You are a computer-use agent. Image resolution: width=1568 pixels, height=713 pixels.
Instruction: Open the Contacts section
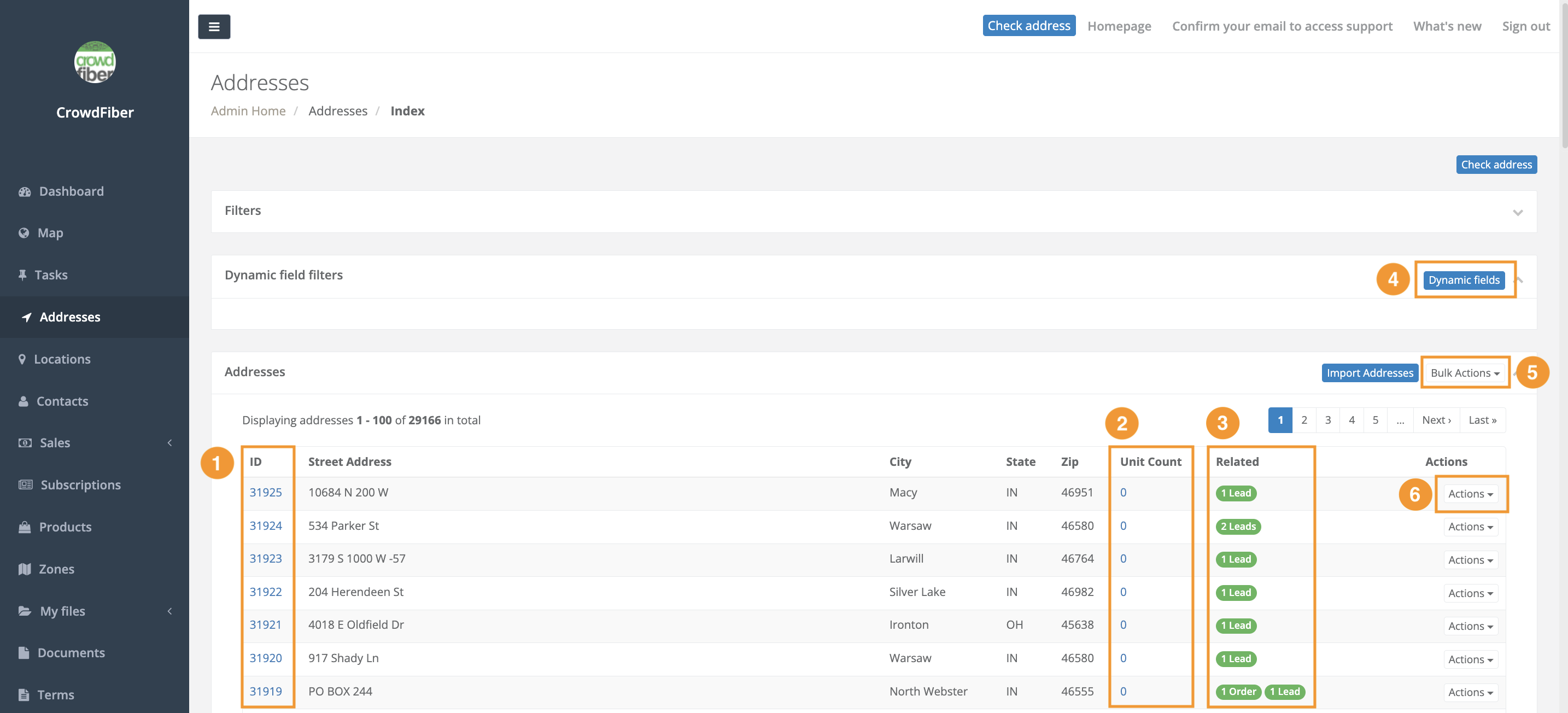pyautogui.click(x=62, y=401)
